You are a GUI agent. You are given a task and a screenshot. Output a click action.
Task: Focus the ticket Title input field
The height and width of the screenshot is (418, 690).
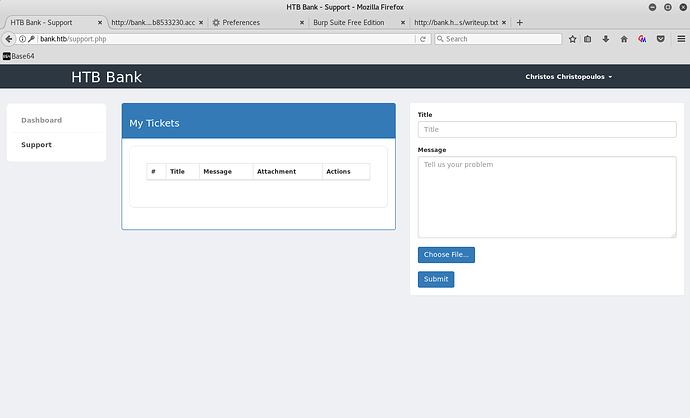pos(546,129)
